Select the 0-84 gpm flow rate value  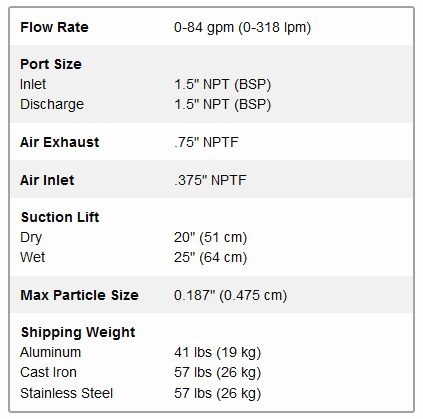(x=242, y=27)
